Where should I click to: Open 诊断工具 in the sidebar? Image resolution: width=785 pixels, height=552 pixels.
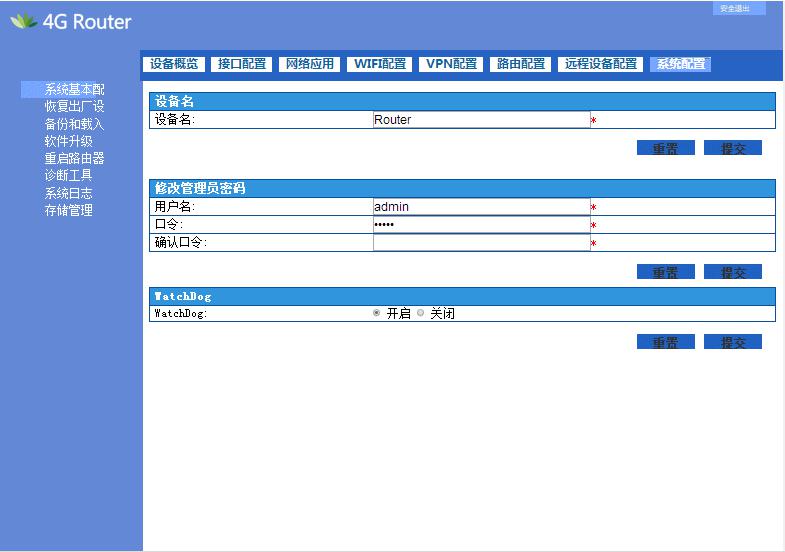coord(68,175)
